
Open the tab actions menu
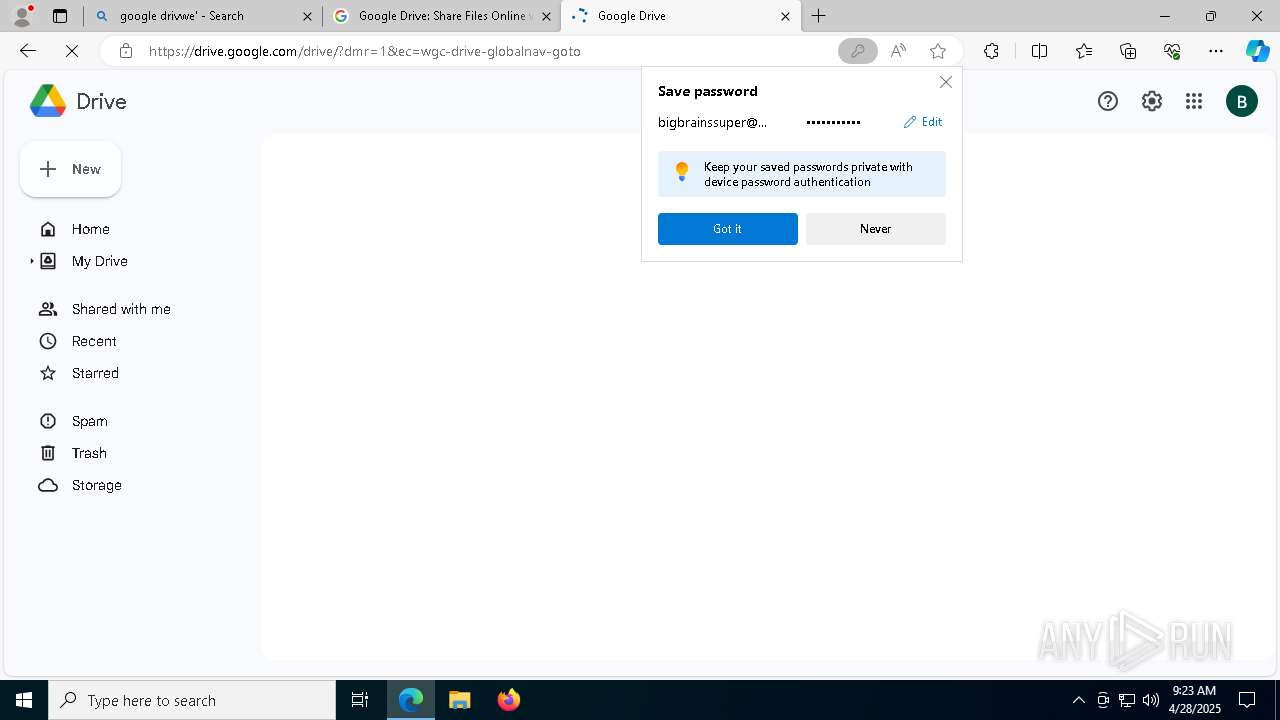pos(60,16)
